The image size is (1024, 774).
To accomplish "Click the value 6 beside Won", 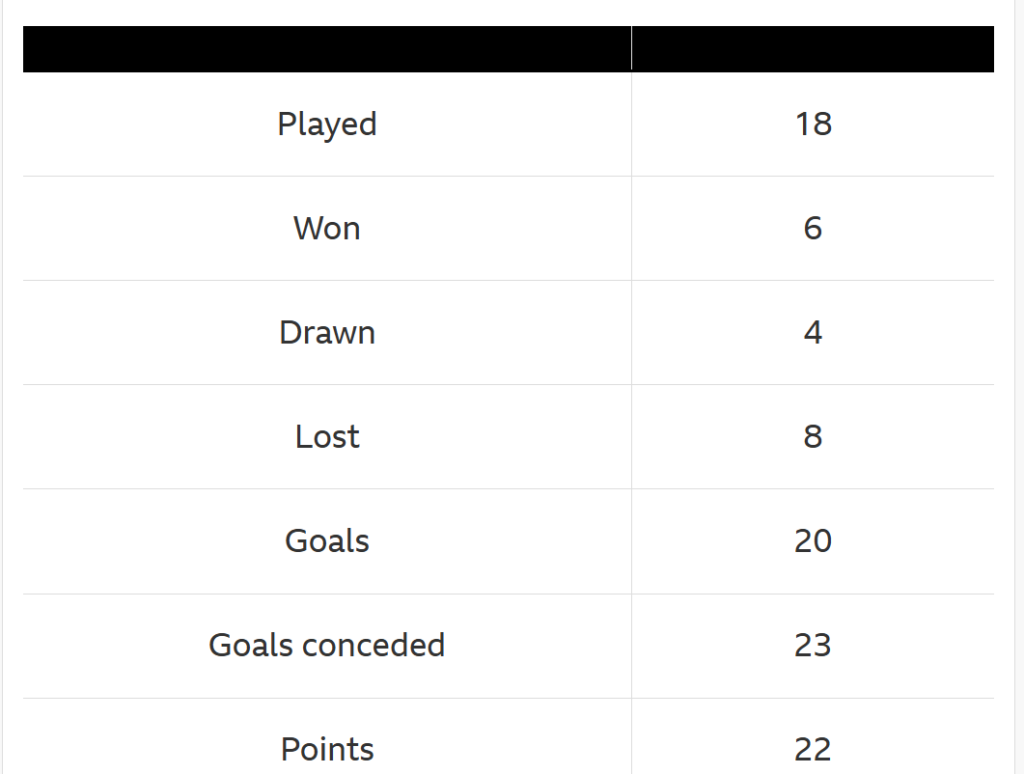I will 813,228.
